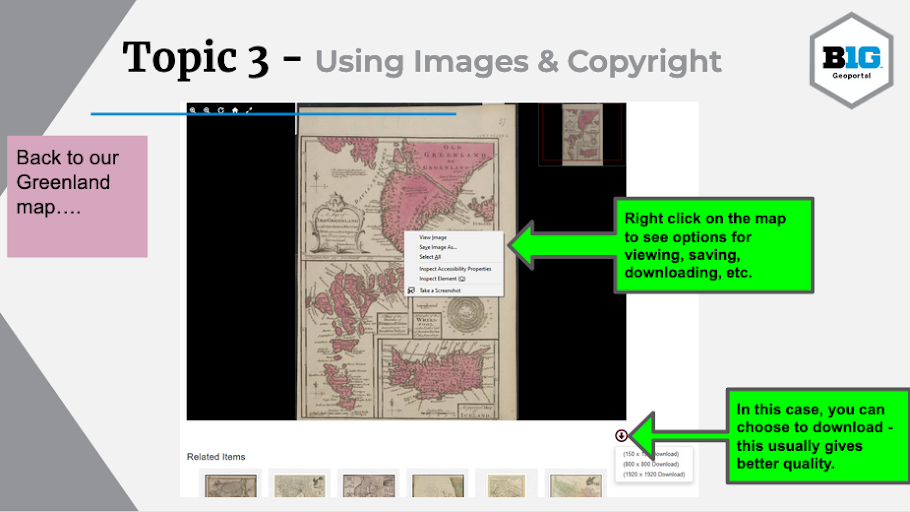Choose Select All from the context menu
The height and width of the screenshot is (512, 910).
point(430,257)
